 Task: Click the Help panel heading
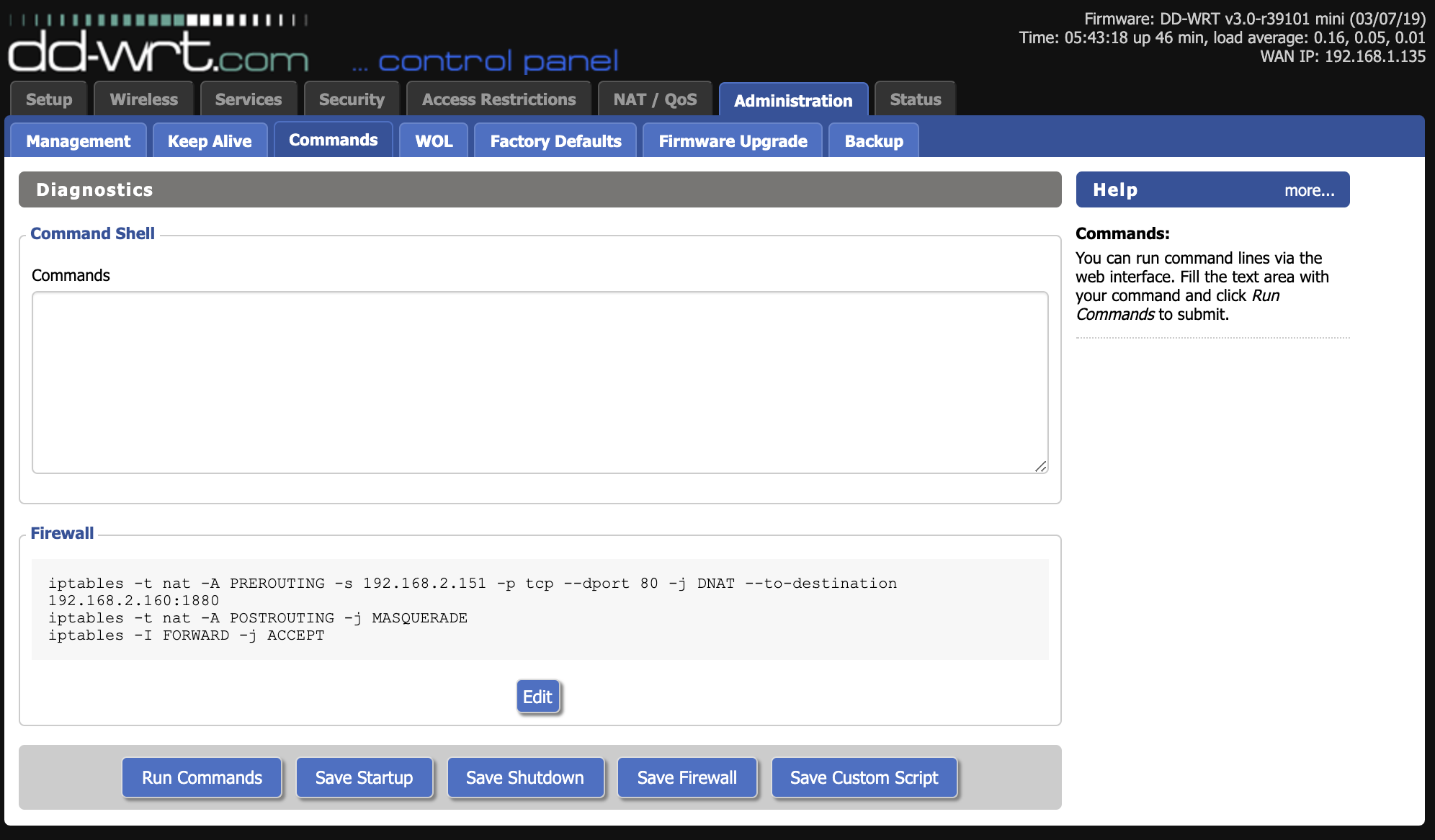click(x=1115, y=189)
